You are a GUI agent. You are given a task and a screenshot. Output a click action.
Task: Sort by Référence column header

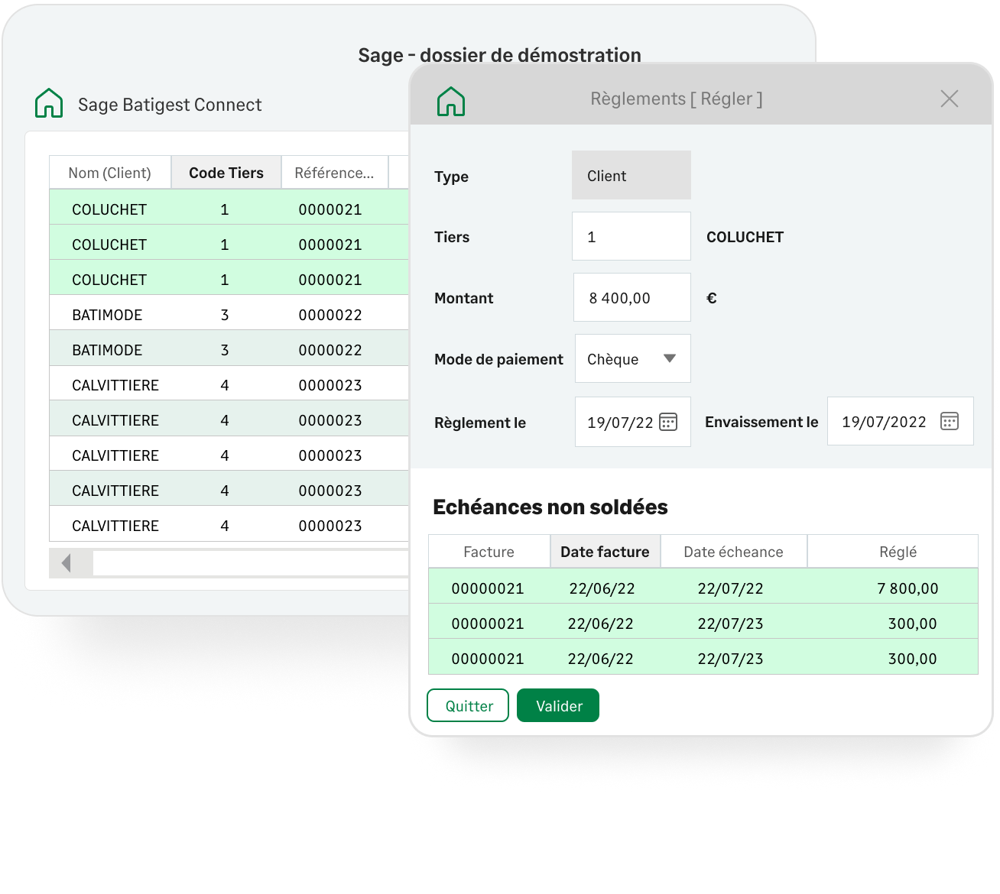335,173
